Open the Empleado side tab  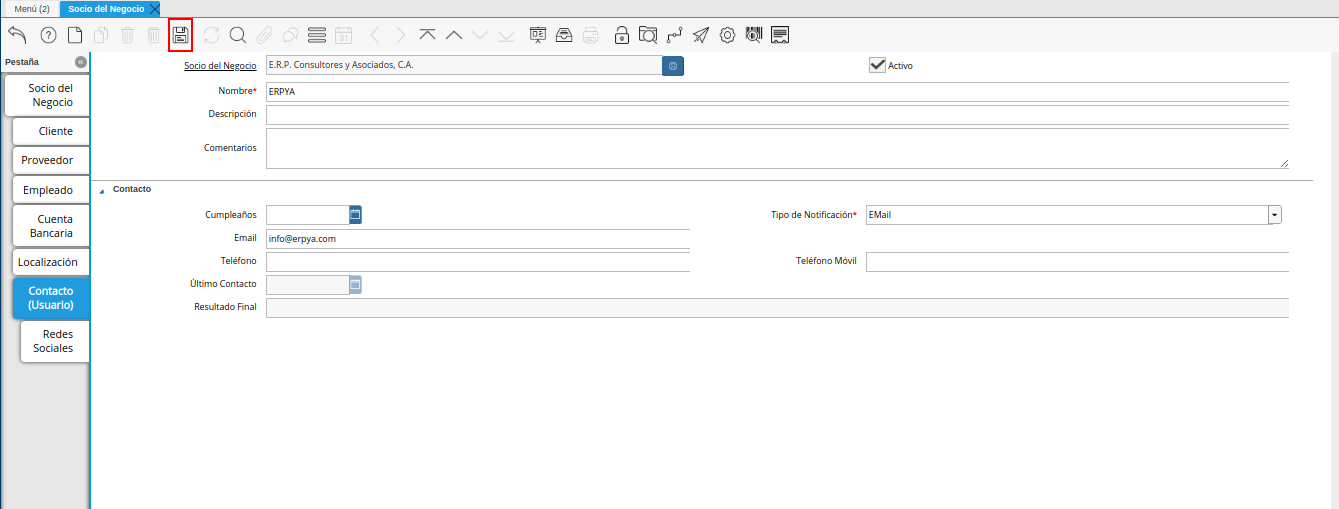(51, 190)
